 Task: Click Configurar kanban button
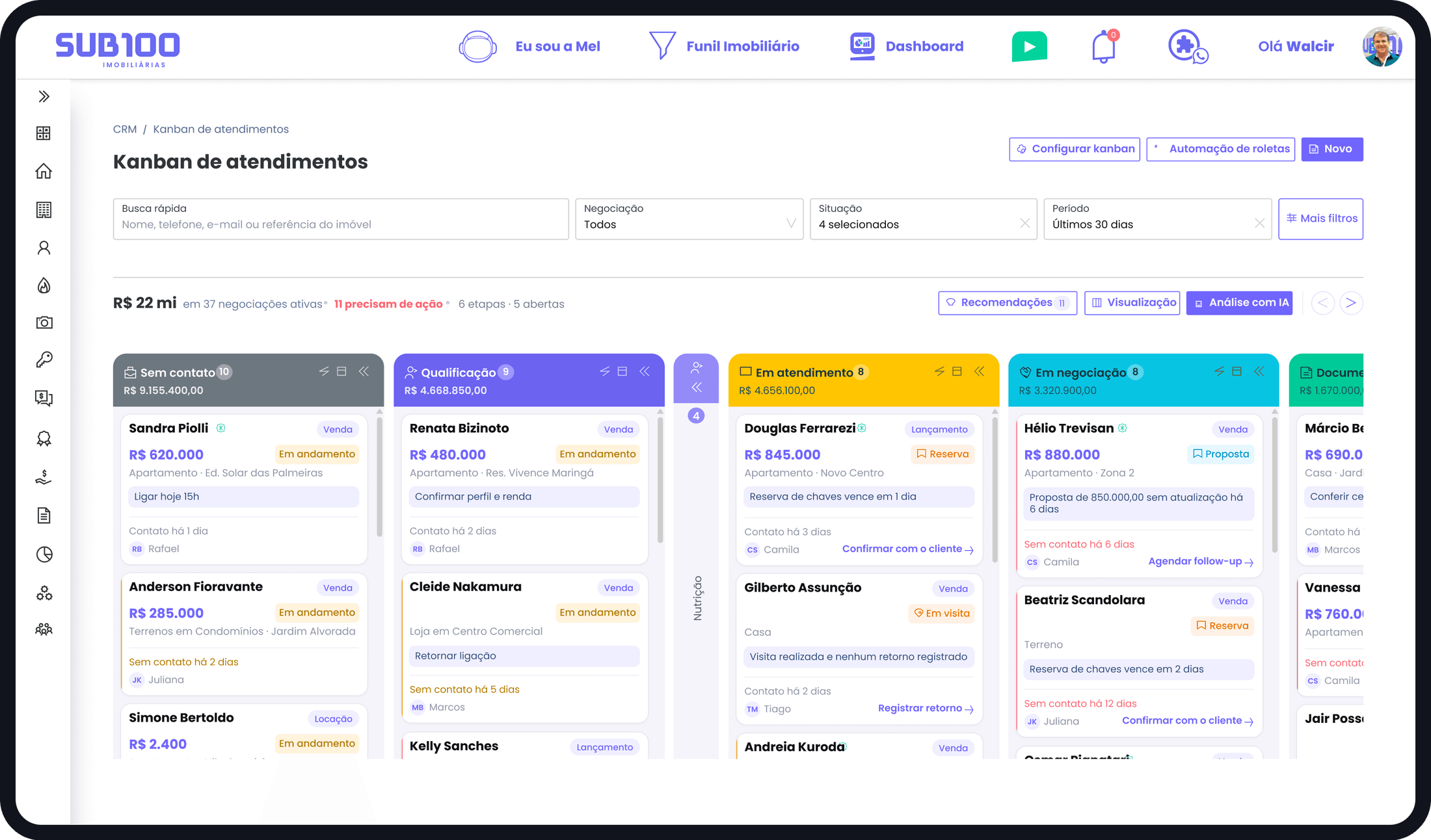(1075, 149)
